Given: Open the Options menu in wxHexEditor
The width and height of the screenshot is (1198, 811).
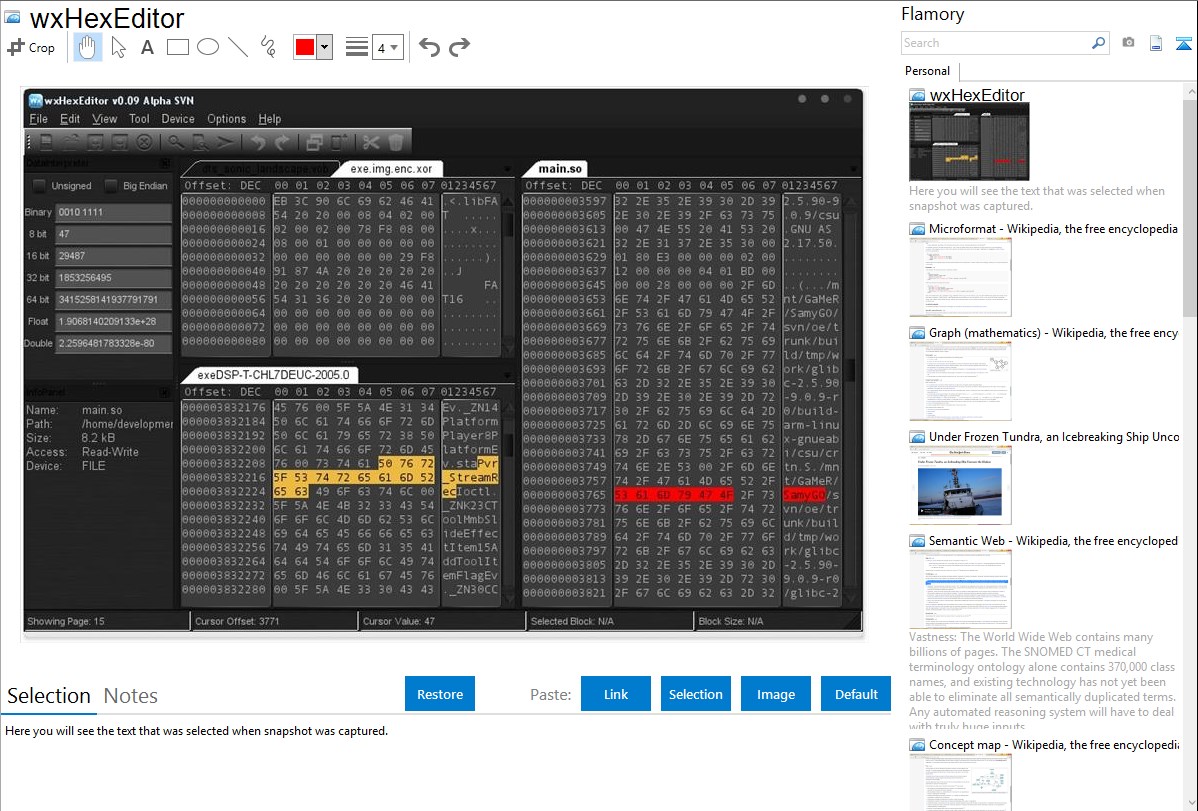Looking at the screenshot, I should click(x=226, y=119).
